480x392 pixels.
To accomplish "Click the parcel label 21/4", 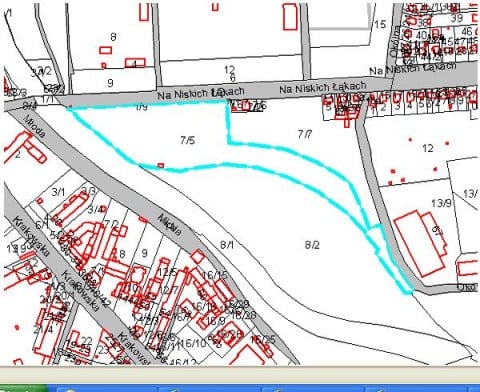I will (x=43, y=330).
